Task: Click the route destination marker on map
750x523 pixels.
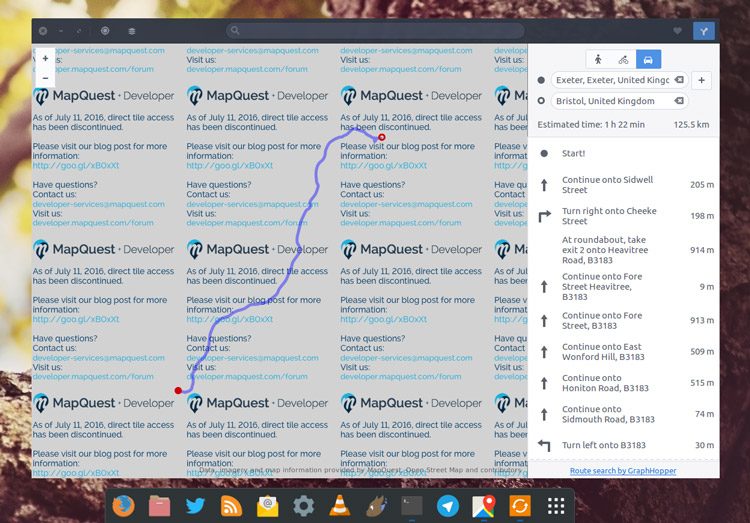Action: 381,138
